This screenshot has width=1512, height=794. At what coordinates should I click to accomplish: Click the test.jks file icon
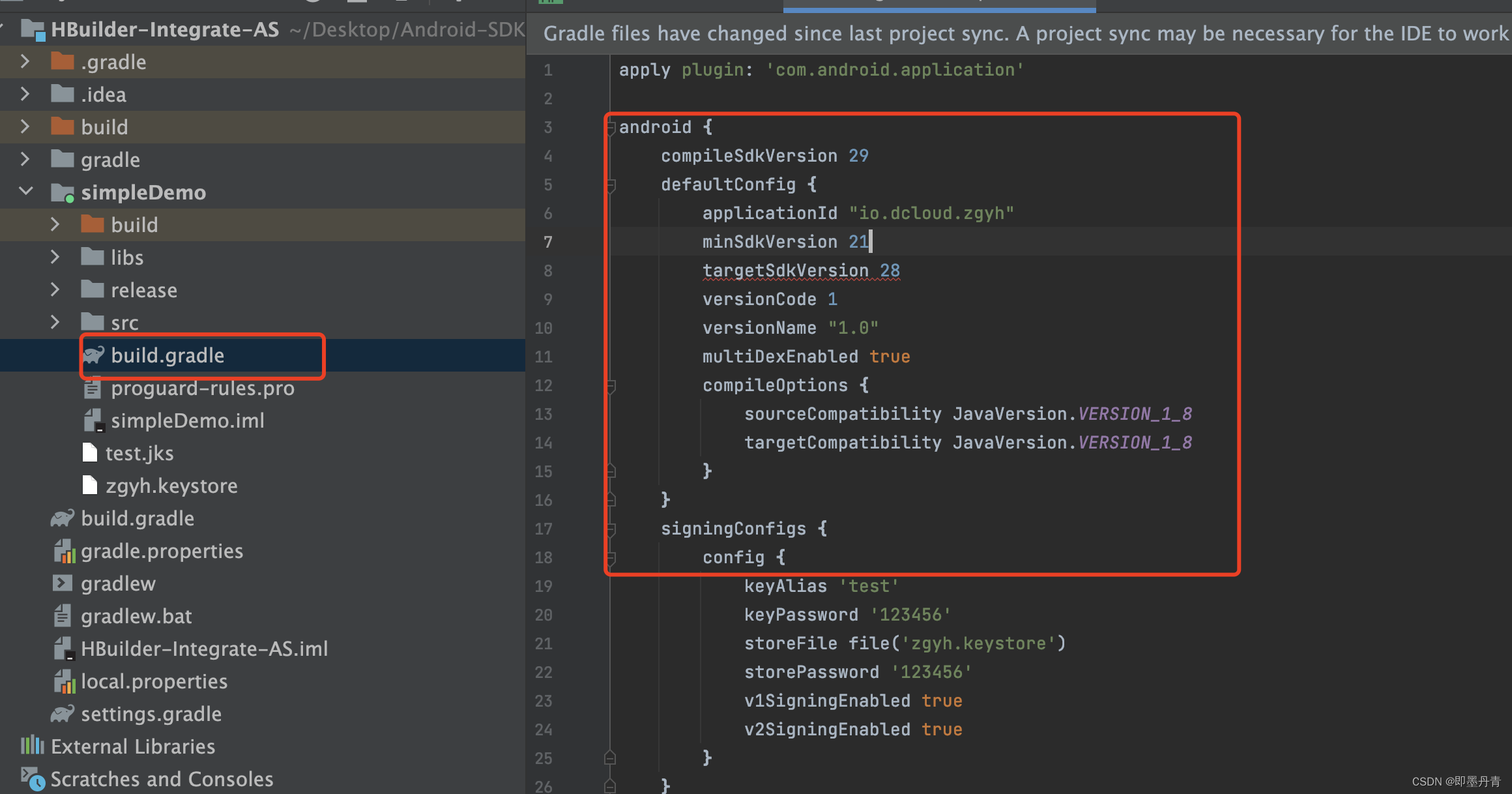(x=90, y=452)
